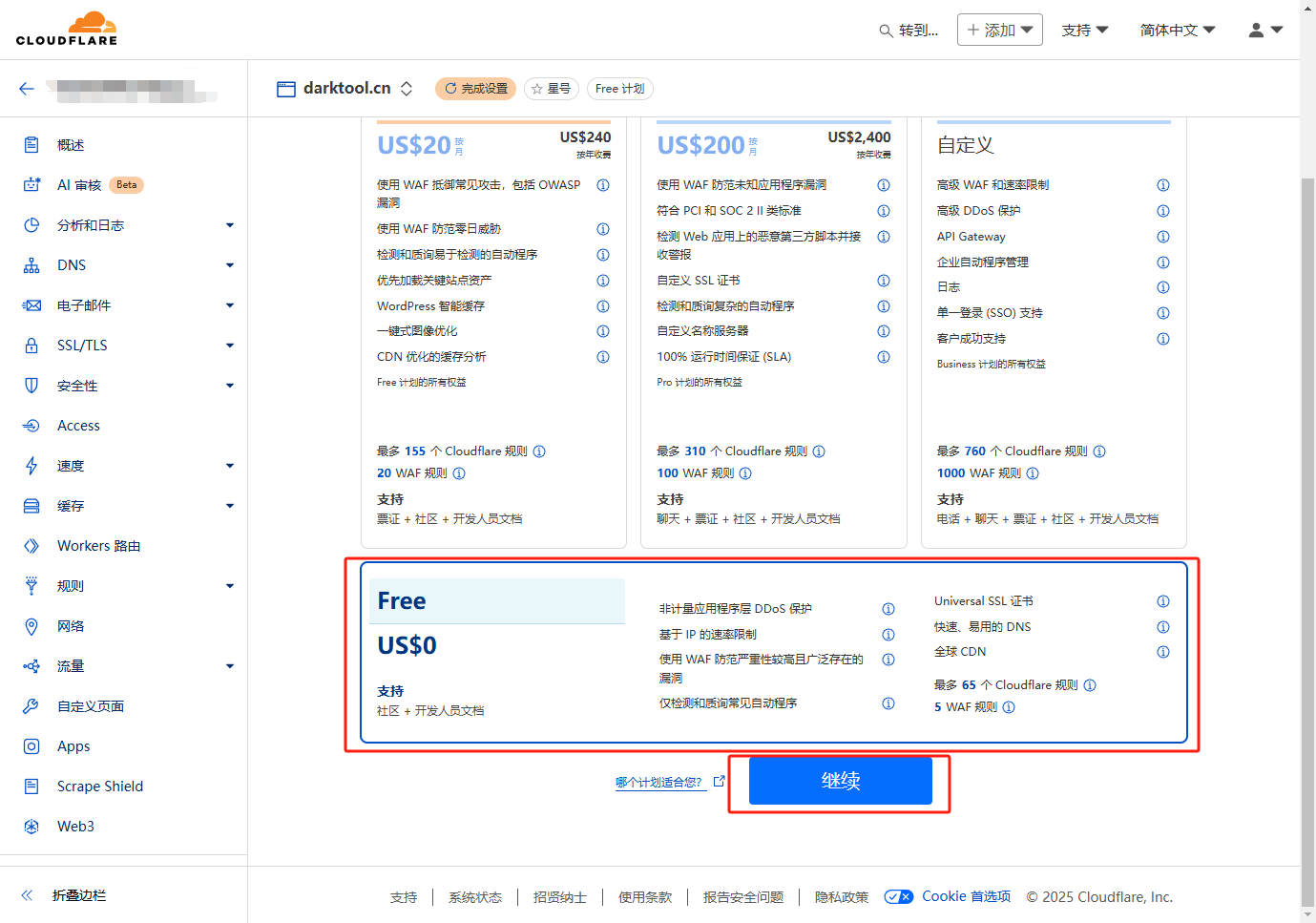1316x923 pixels.
Task: Click info icon next to 自定义 SSL 证书
Action: coord(884,281)
